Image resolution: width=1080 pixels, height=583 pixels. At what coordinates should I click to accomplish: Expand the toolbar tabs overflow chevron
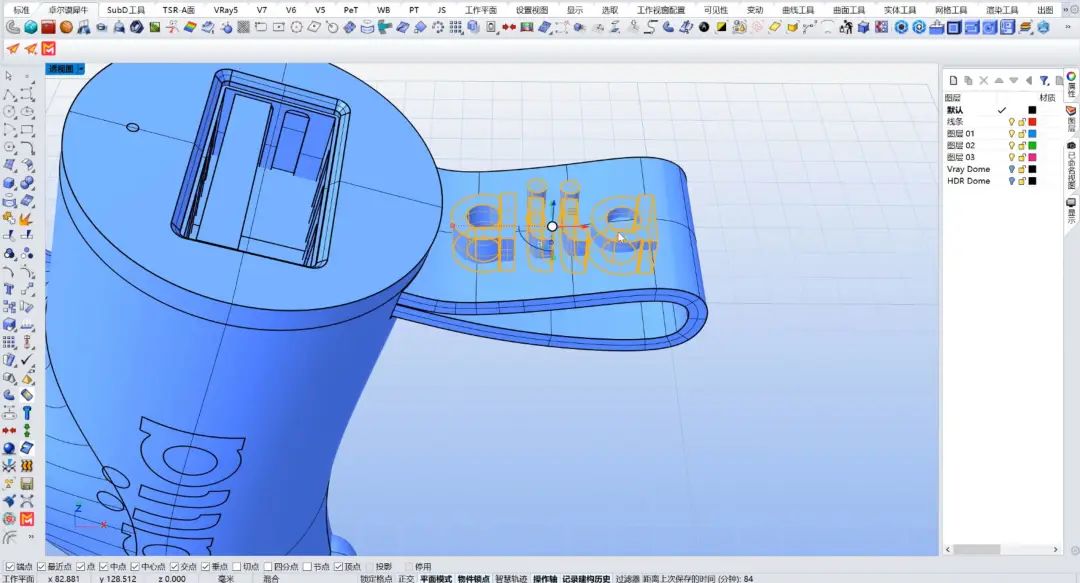point(1070,9)
